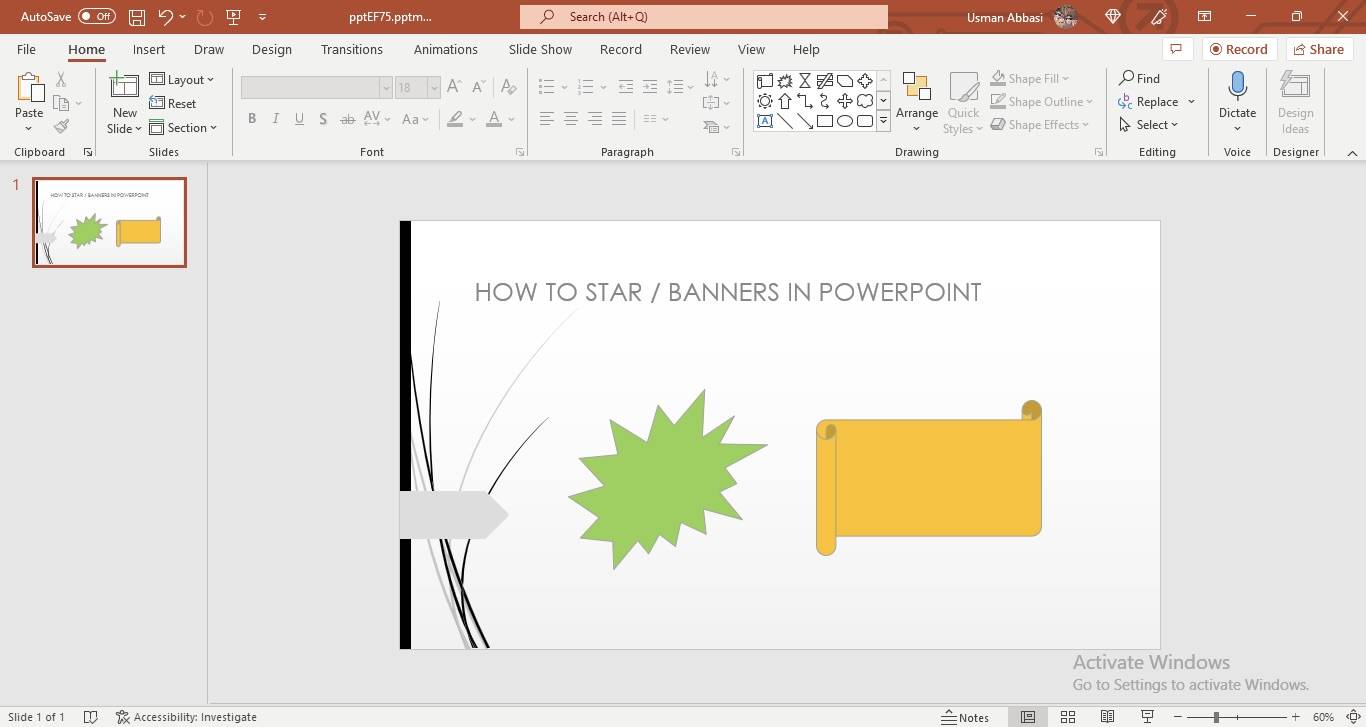The width and height of the screenshot is (1366, 727).
Task: Click the font color A button
Action: (x=494, y=119)
